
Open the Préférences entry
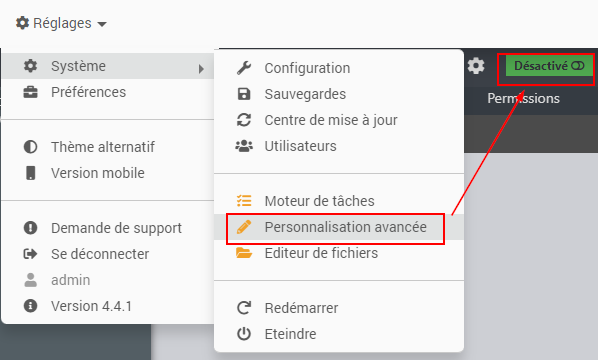pyautogui.click(x=88, y=92)
